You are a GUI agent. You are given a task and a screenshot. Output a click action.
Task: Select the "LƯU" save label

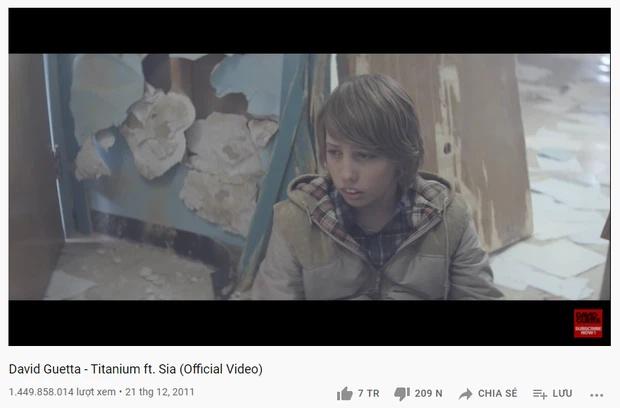click(x=562, y=393)
